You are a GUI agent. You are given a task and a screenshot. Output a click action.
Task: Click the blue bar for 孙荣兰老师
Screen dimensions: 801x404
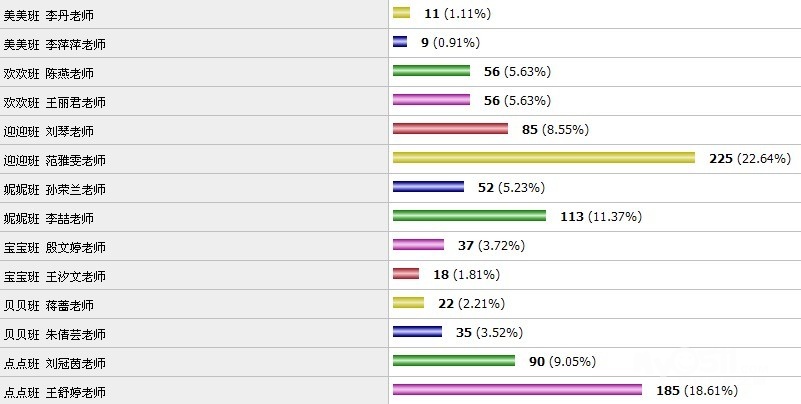coord(428,187)
